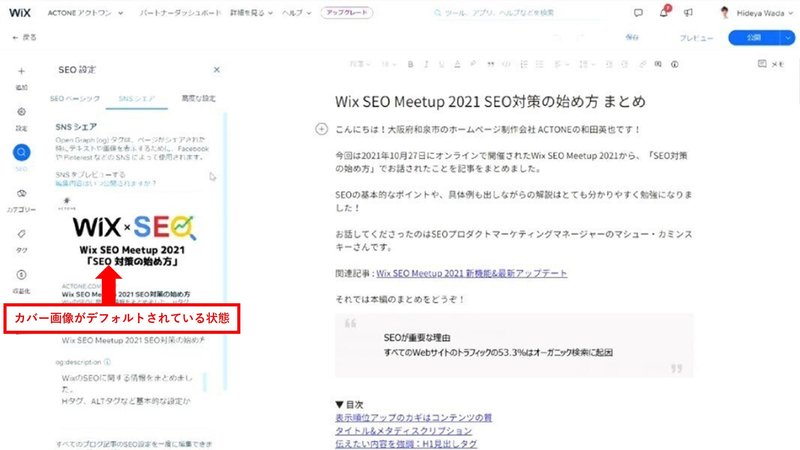
Task: Click the info icon next to og:description
Action: coord(107,362)
